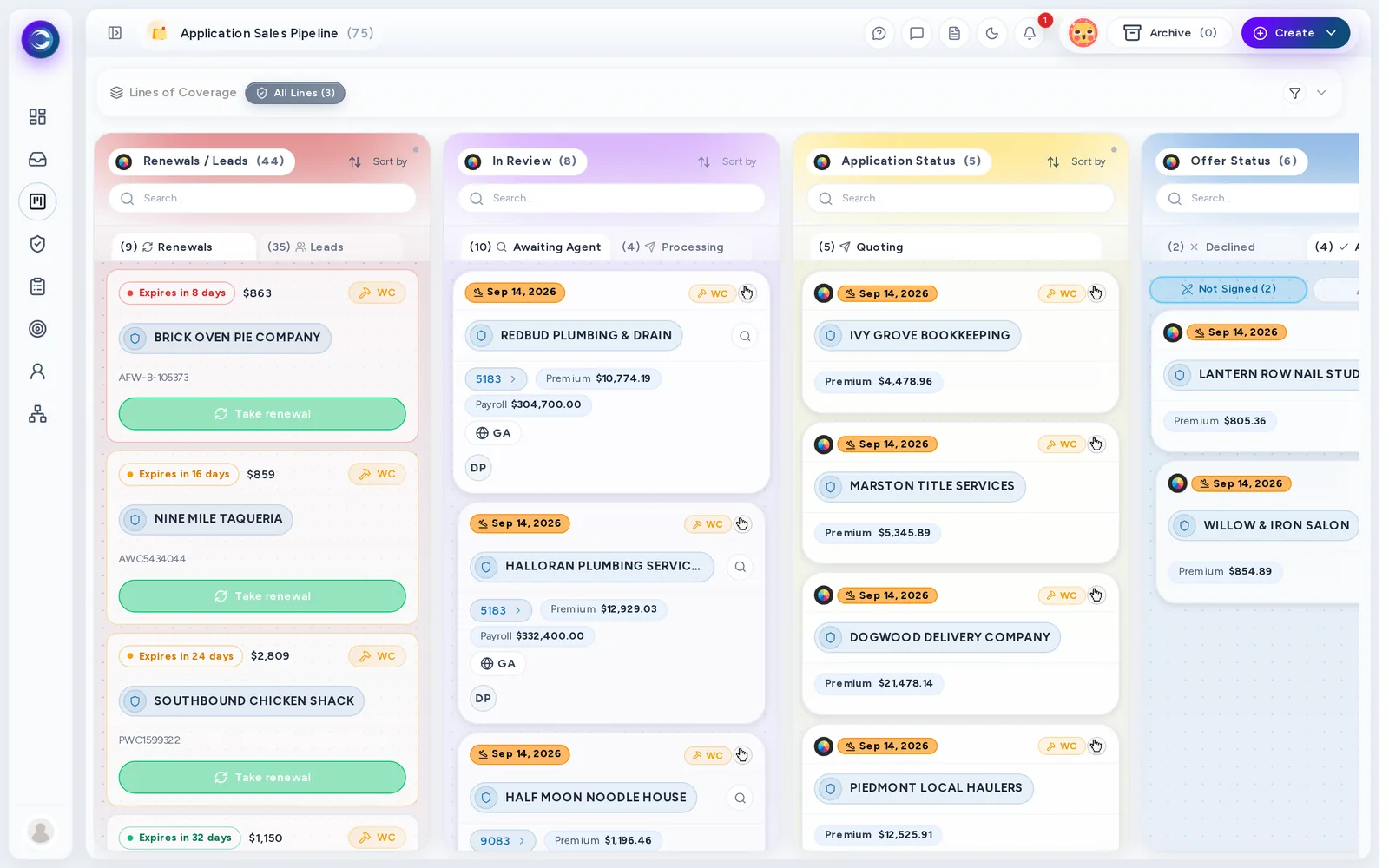Image resolution: width=1389 pixels, height=868 pixels.
Task: Open the chat messages icon
Action: click(916, 33)
